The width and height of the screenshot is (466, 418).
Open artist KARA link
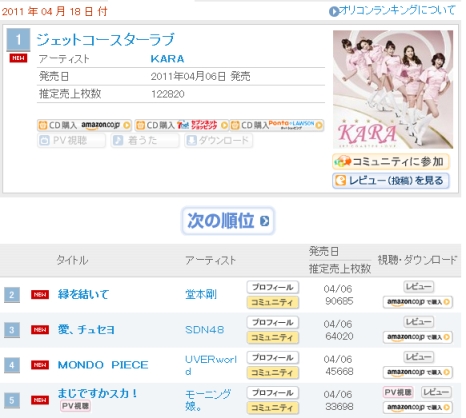coord(167,59)
